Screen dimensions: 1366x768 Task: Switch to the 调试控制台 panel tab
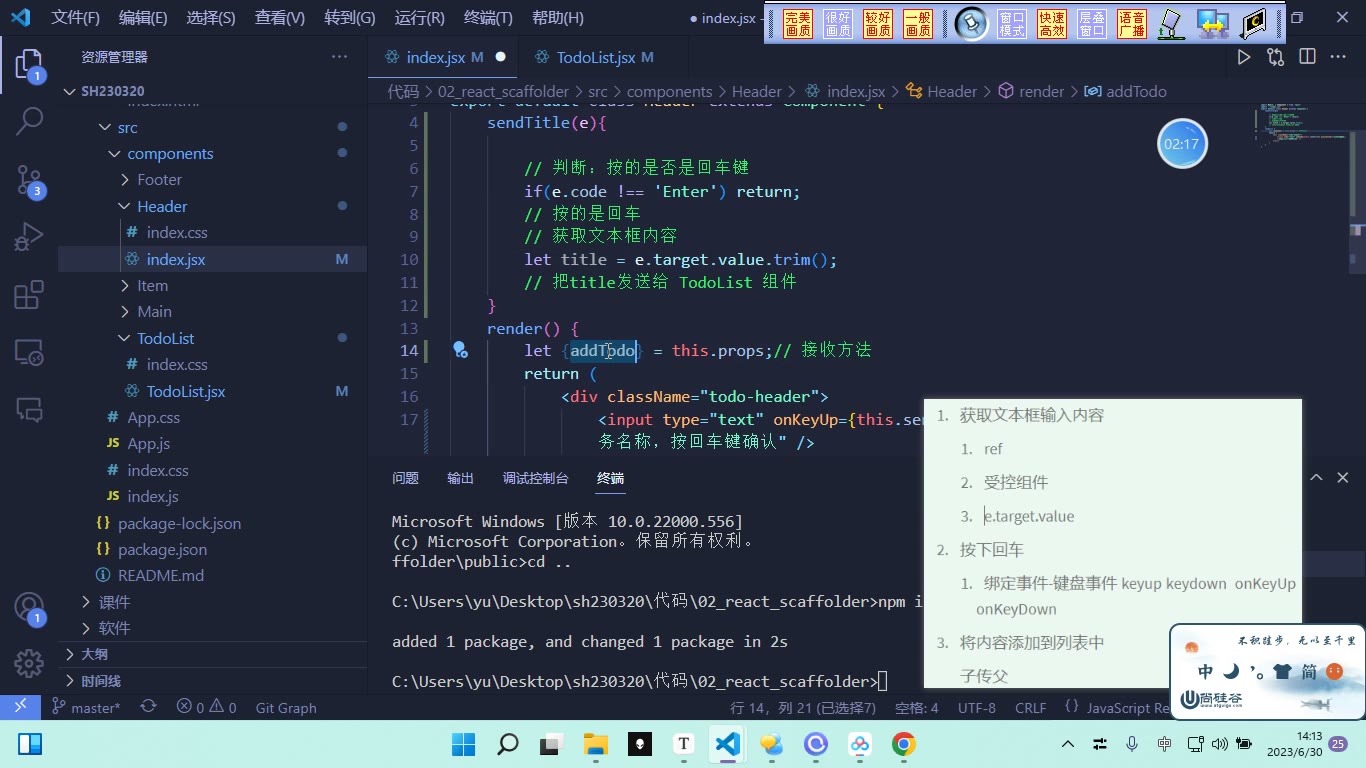[535, 478]
